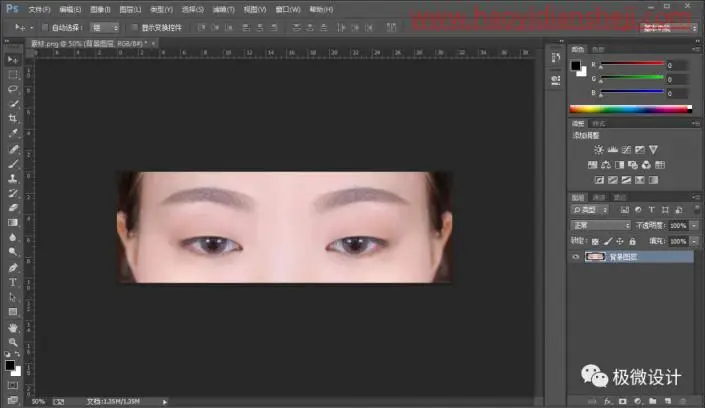705x408 pixels.
Task: Open the layer blend mode 正常 dropdown
Action: click(601, 225)
